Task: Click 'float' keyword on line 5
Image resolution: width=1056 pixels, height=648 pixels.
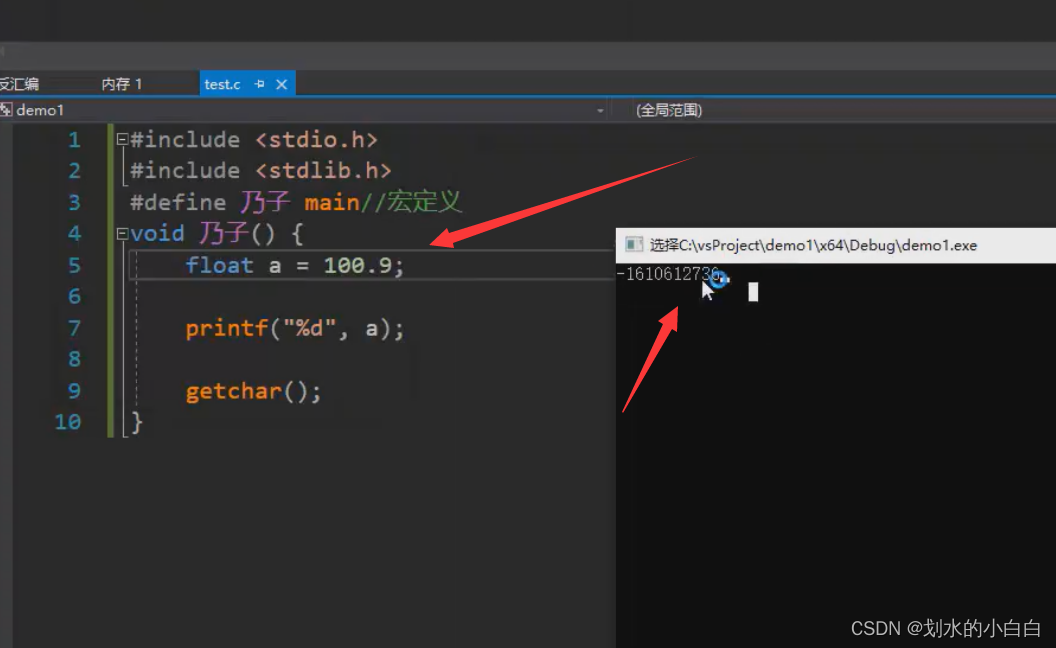Action: [220, 265]
